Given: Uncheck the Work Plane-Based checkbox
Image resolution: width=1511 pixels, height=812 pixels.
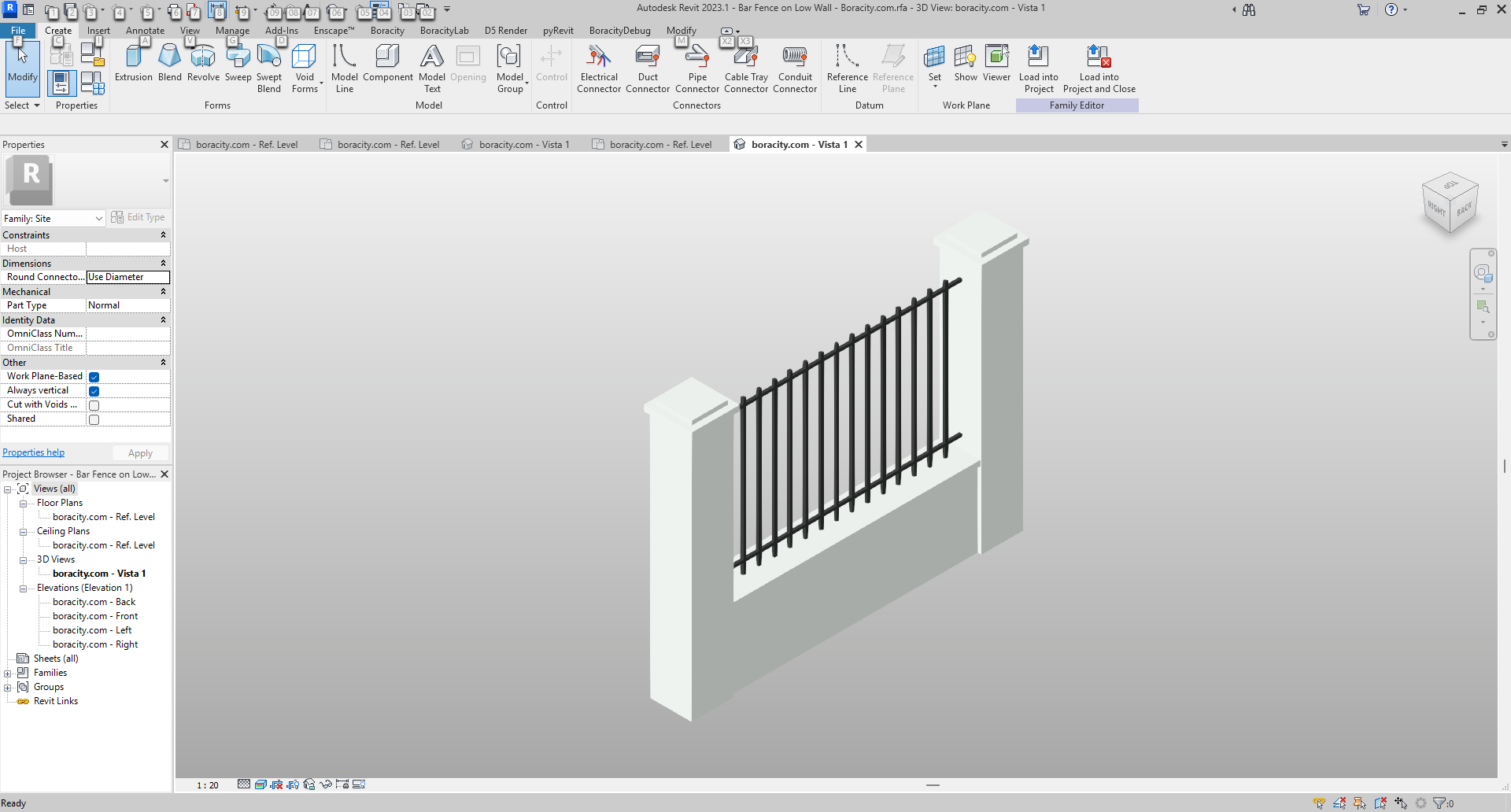Looking at the screenshot, I should coord(94,377).
